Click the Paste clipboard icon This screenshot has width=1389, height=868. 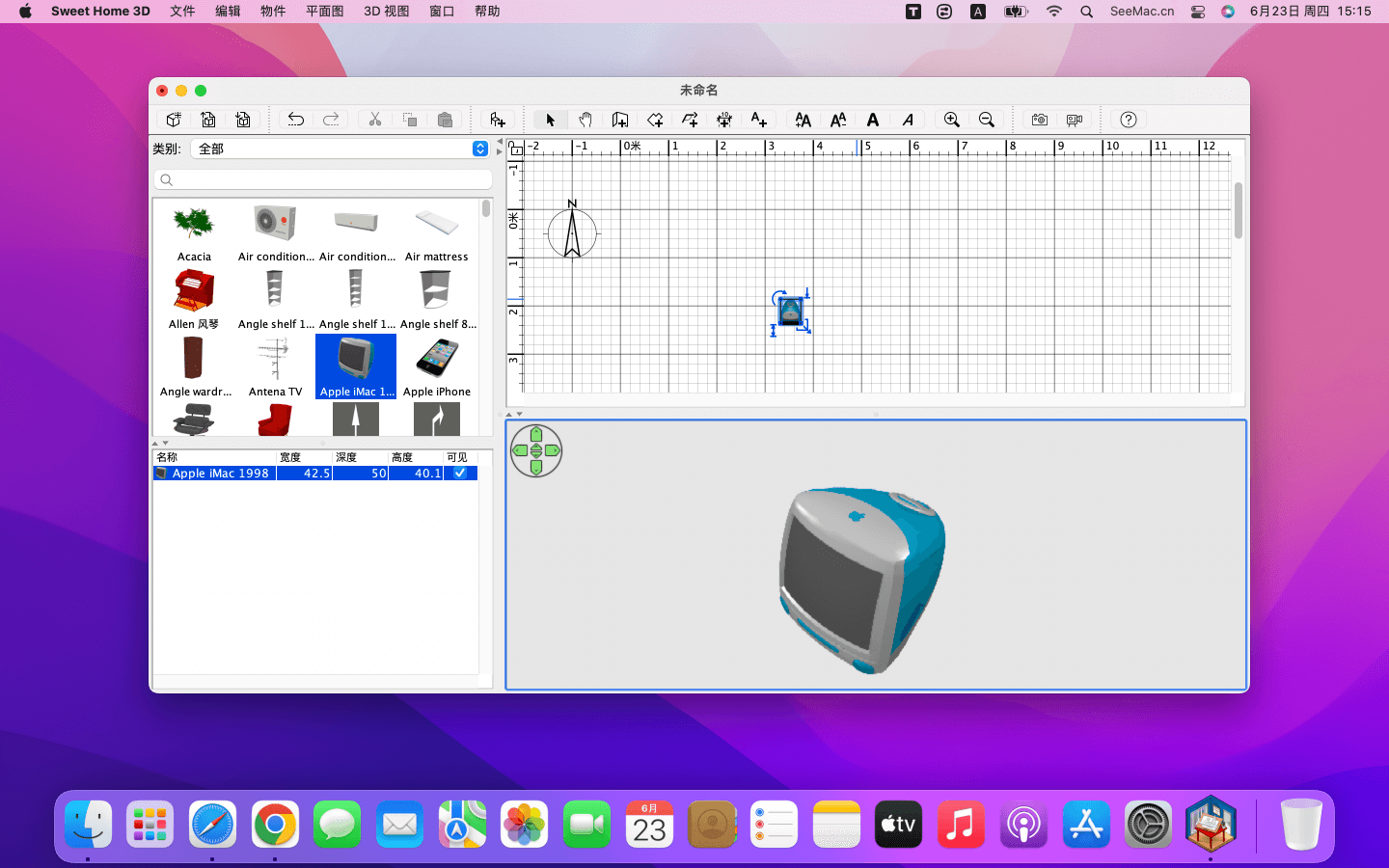(x=445, y=120)
